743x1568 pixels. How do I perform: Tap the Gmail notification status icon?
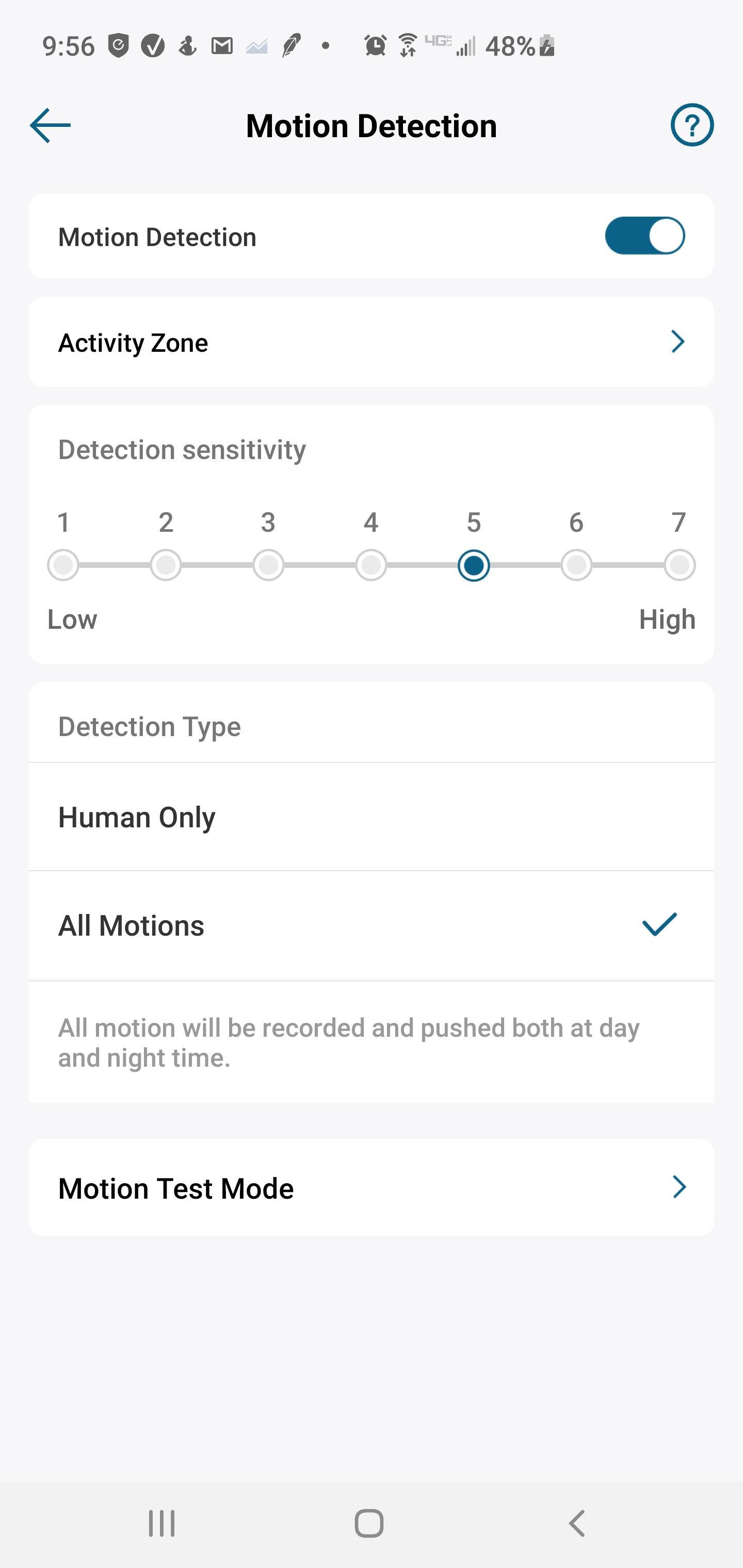[x=222, y=46]
